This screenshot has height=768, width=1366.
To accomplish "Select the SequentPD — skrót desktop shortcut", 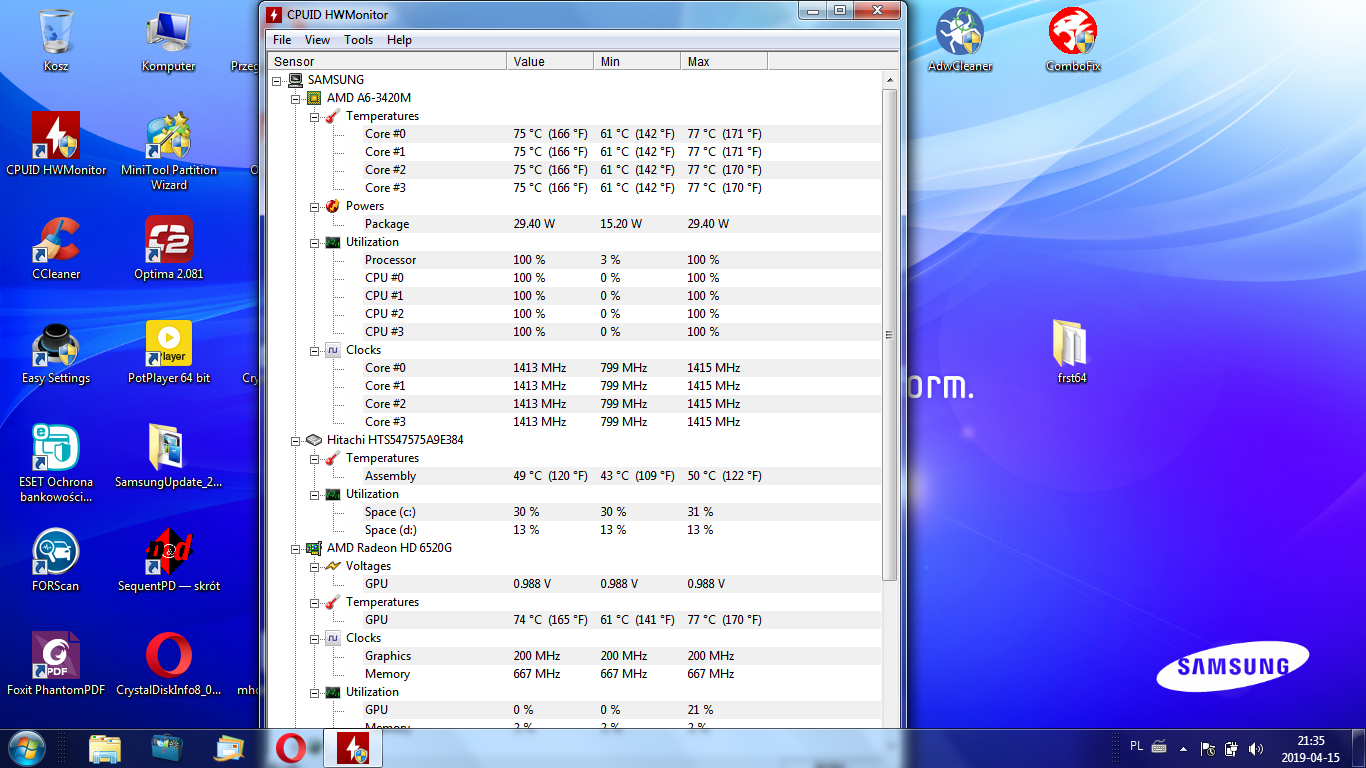I will (x=169, y=560).
